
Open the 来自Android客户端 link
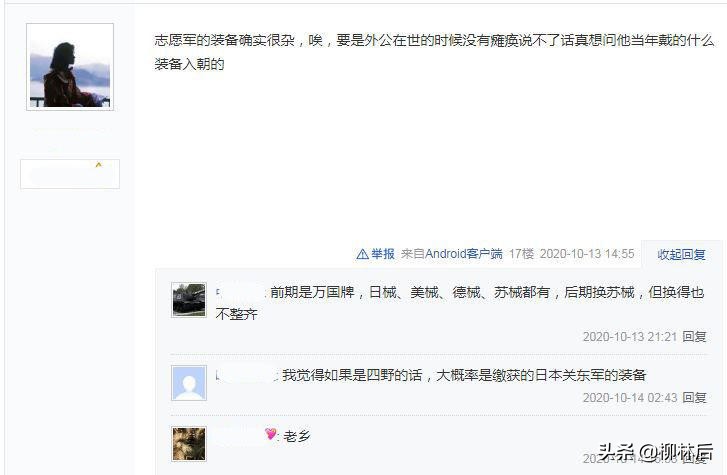pyautogui.click(x=452, y=254)
